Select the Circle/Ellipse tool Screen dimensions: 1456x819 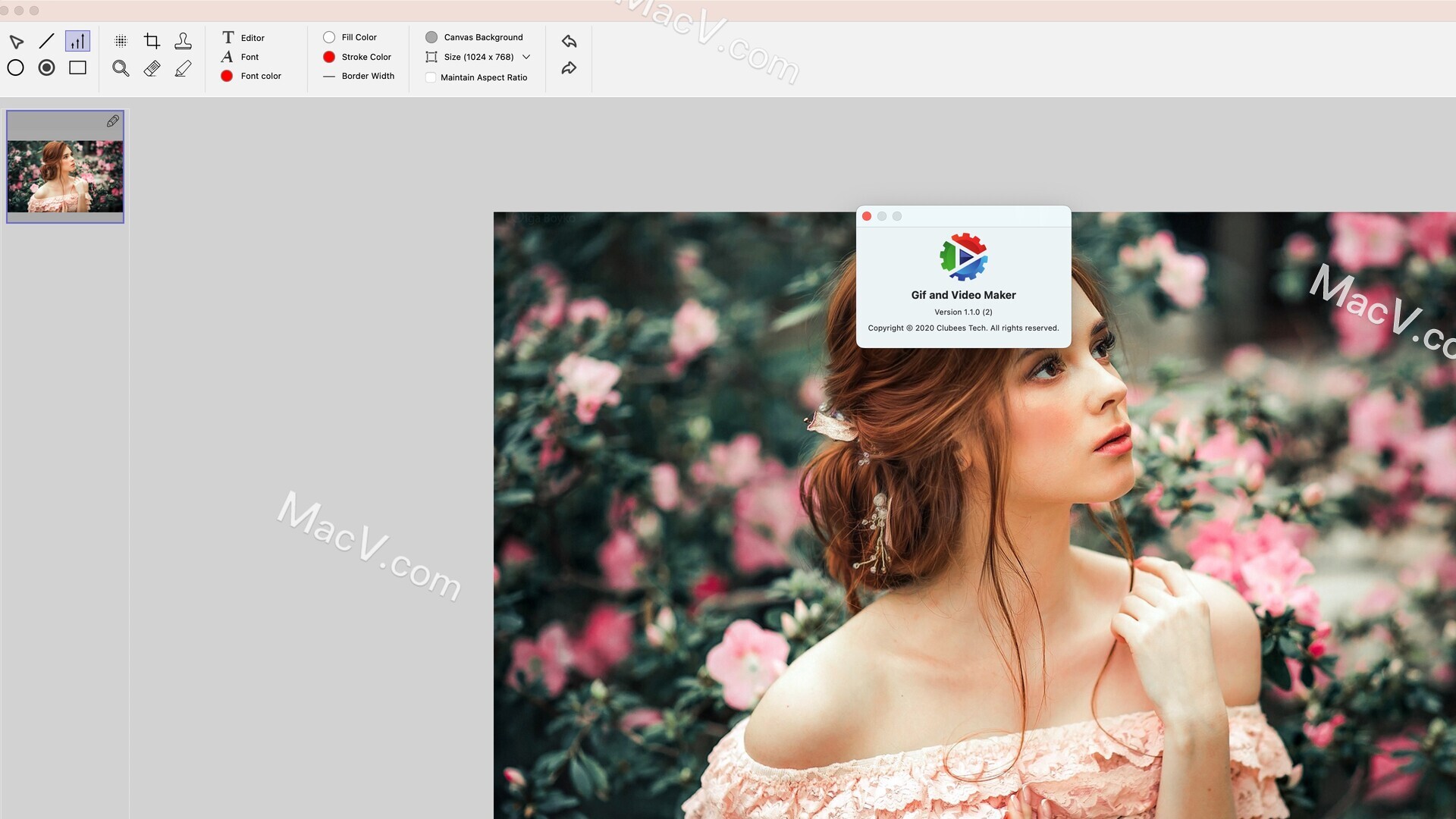point(15,67)
